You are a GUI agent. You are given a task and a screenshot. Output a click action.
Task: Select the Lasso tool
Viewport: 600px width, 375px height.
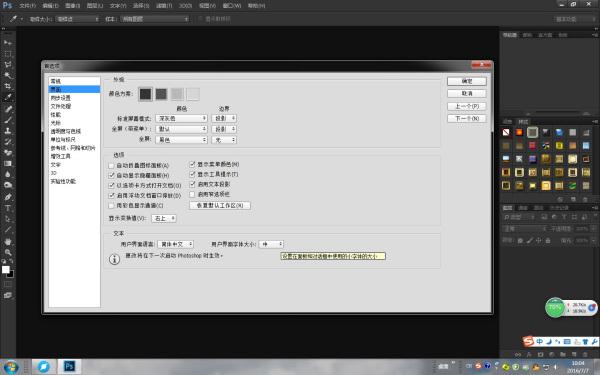click(8, 64)
